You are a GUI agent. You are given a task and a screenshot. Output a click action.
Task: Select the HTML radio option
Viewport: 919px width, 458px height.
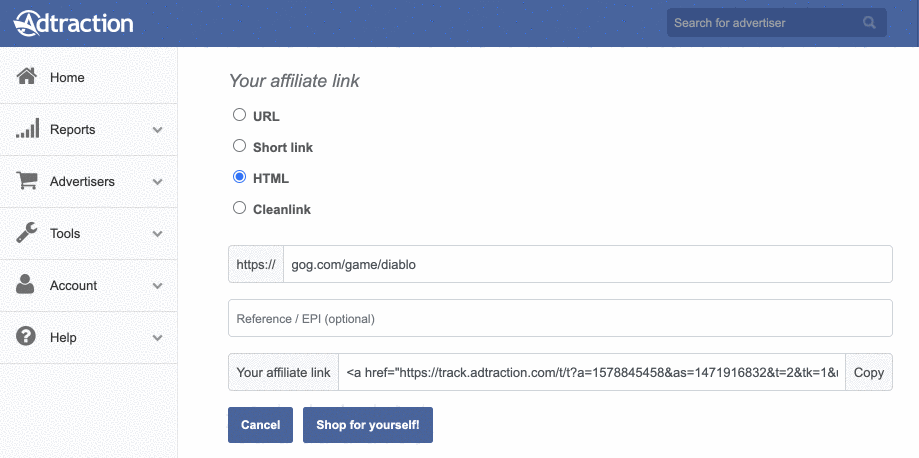point(239,177)
